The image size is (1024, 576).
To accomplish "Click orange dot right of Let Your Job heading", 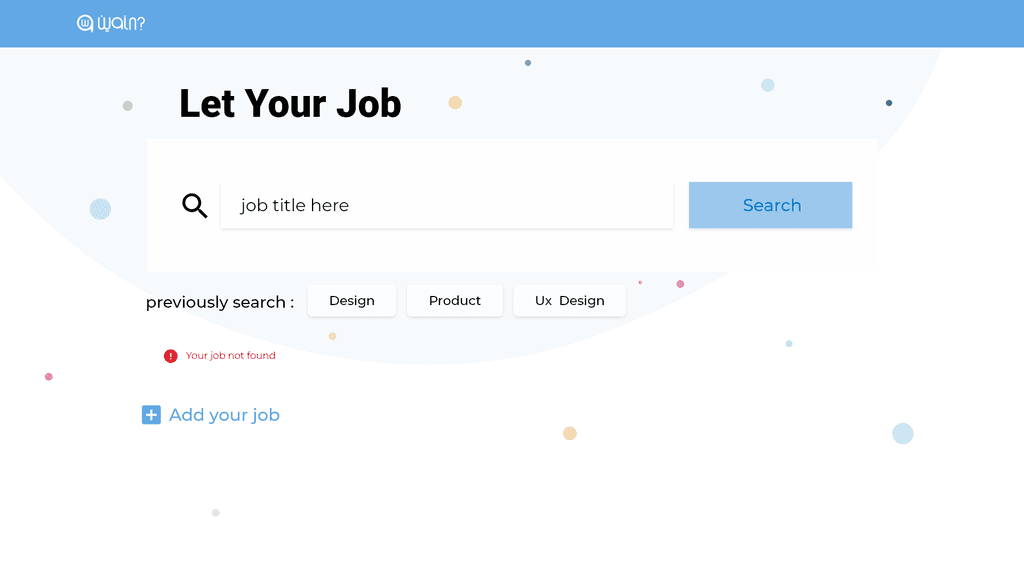I will [x=455, y=103].
